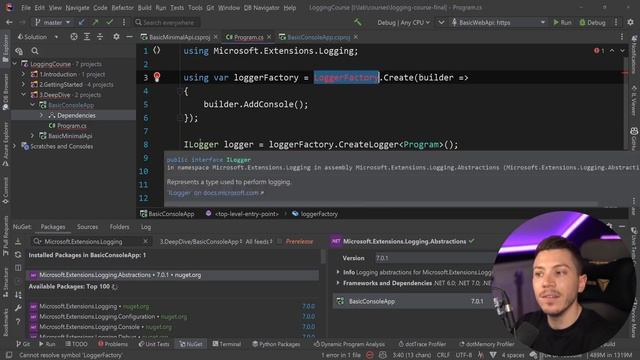Screen dimensions: 640x360
Task: Open the File menu
Action: 26,8
